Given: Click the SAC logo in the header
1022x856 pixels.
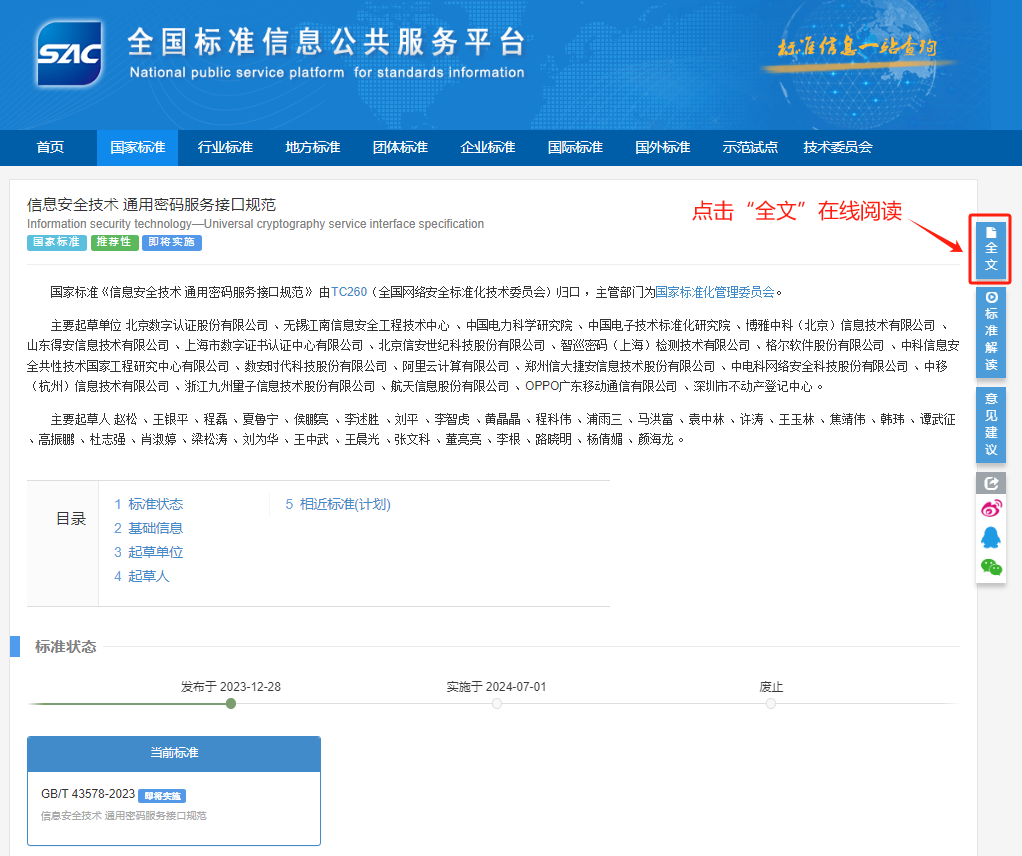Looking at the screenshot, I should [x=69, y=52].
